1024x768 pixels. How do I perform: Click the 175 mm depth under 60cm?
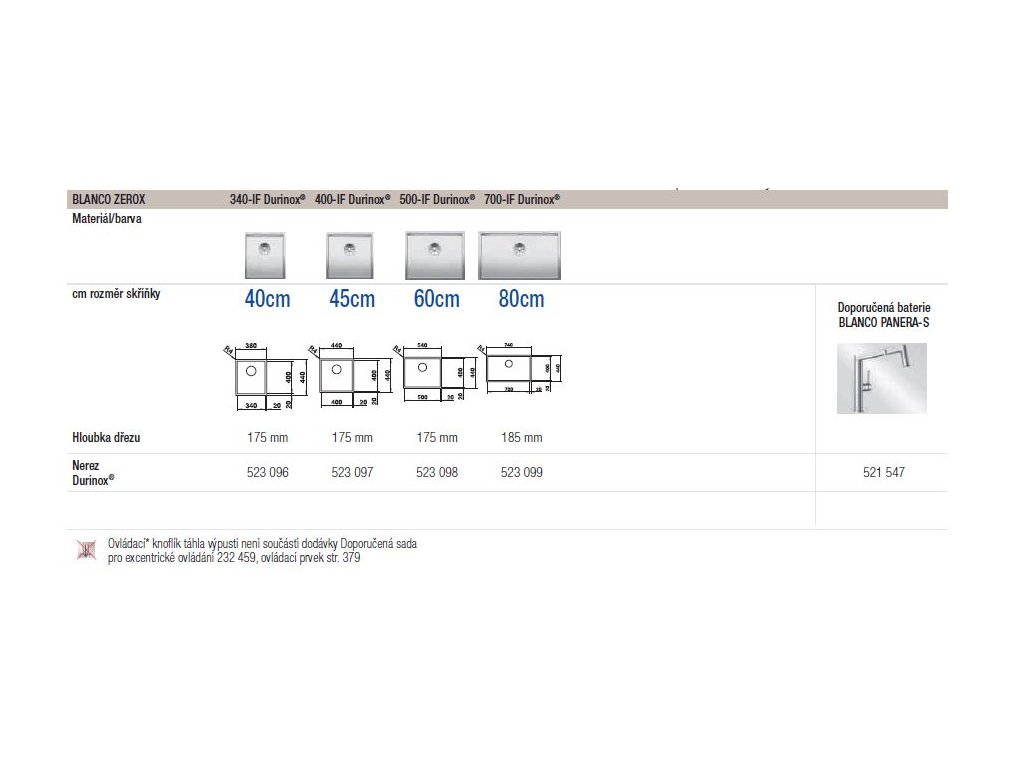pos(437,438)
